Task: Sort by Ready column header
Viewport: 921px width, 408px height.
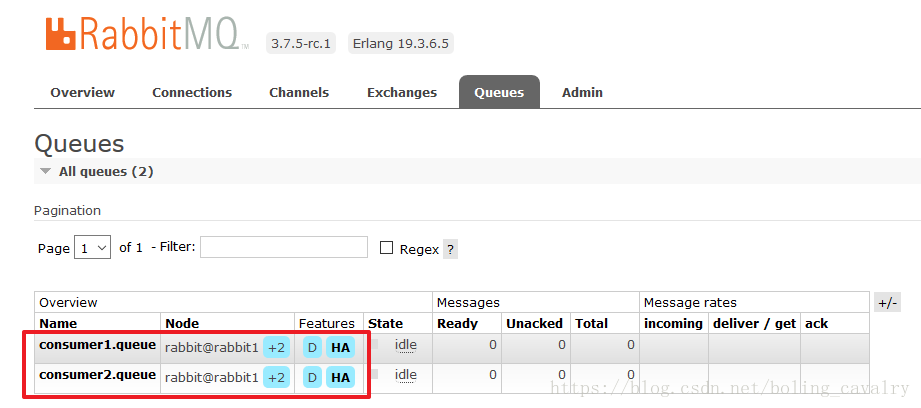Action: (x=458, y=323)
